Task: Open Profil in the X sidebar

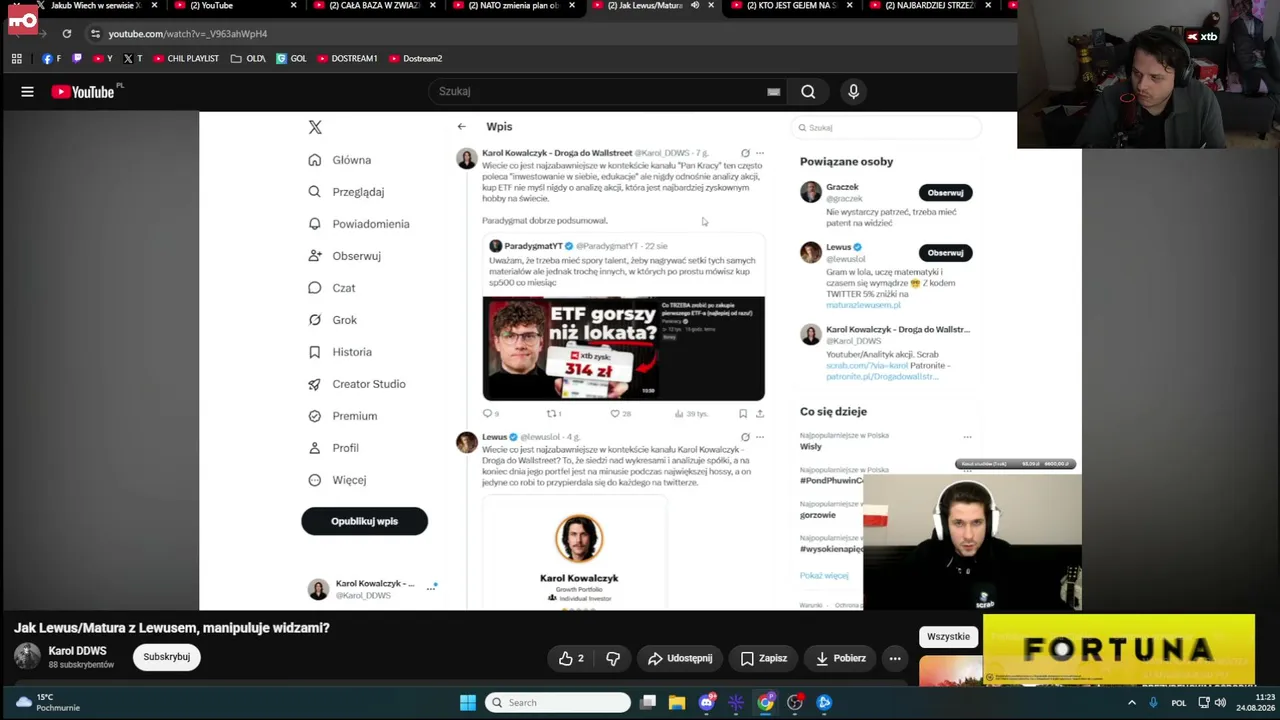Action: pos(333,448)
